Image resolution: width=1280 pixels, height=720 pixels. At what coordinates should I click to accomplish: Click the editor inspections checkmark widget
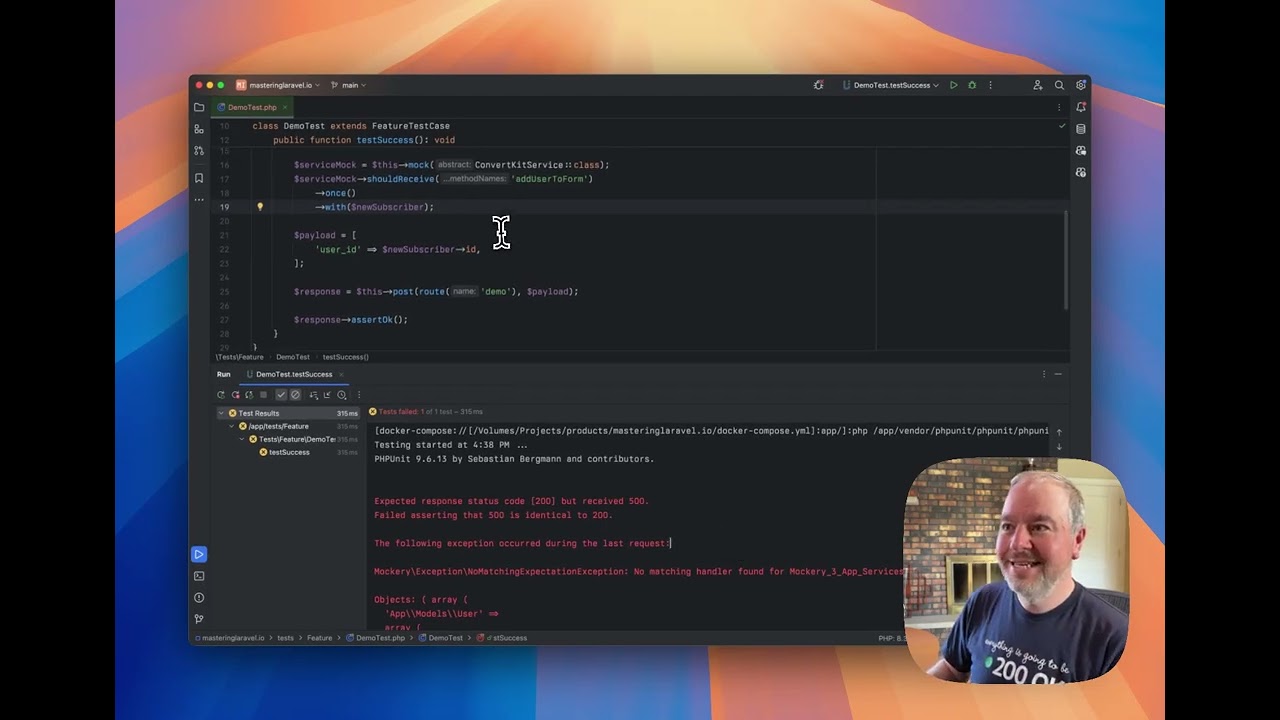[x=1062, y=126]
